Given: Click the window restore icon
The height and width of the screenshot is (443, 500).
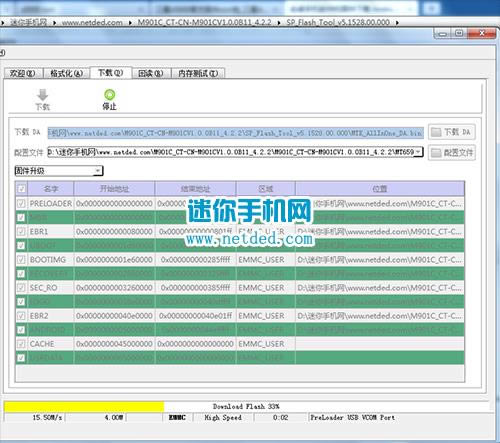Looking at the screenshot, I should tap(459, 33).
